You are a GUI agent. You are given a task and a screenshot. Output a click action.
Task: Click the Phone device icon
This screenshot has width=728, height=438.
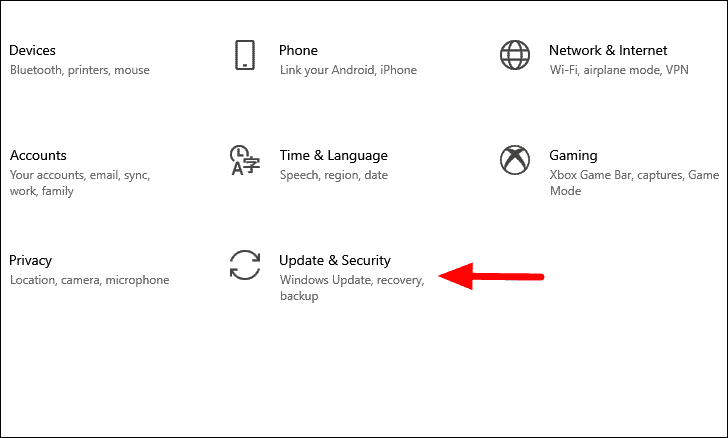click(x=245, y=55)
